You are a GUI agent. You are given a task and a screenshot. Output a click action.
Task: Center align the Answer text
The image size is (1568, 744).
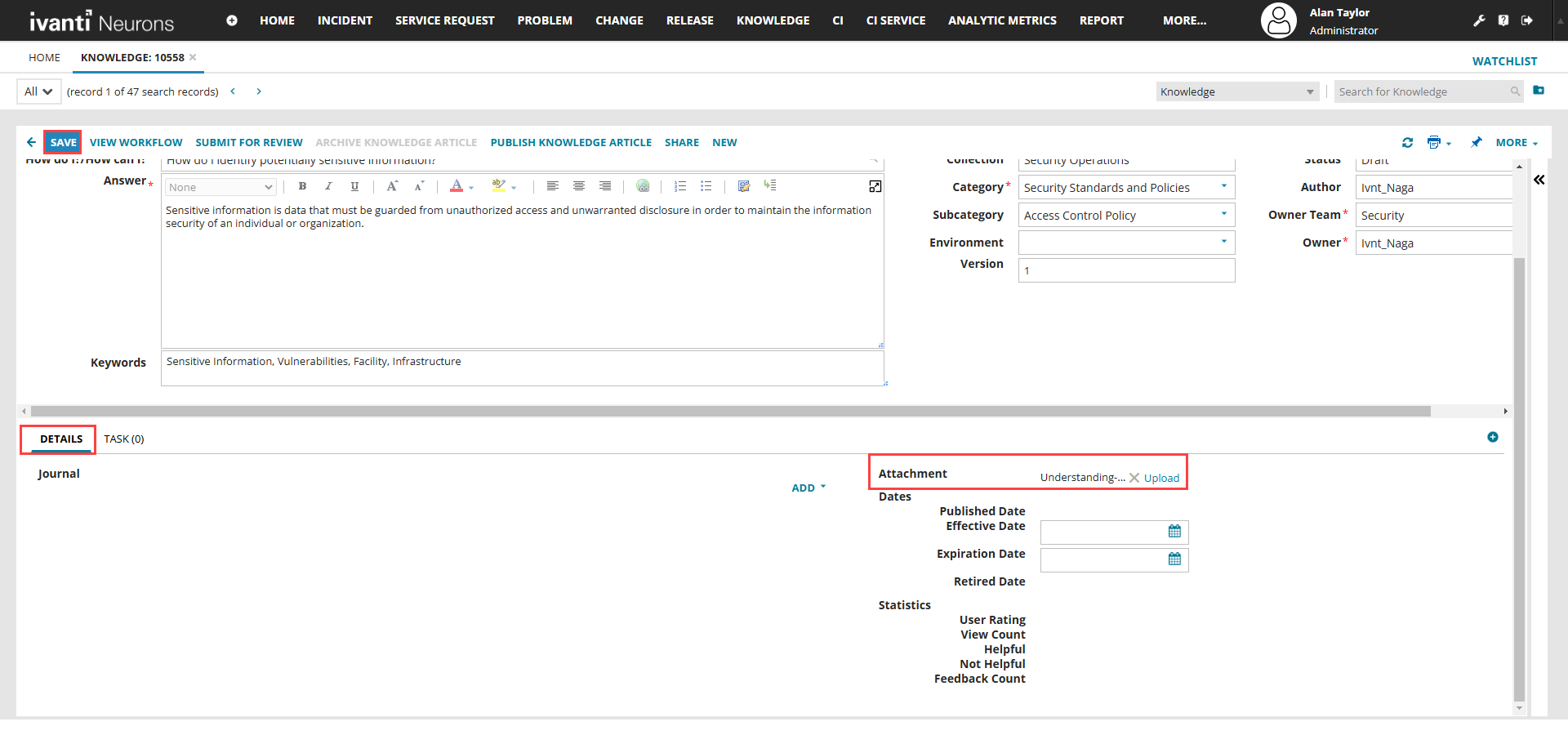[x=579, y=186]
